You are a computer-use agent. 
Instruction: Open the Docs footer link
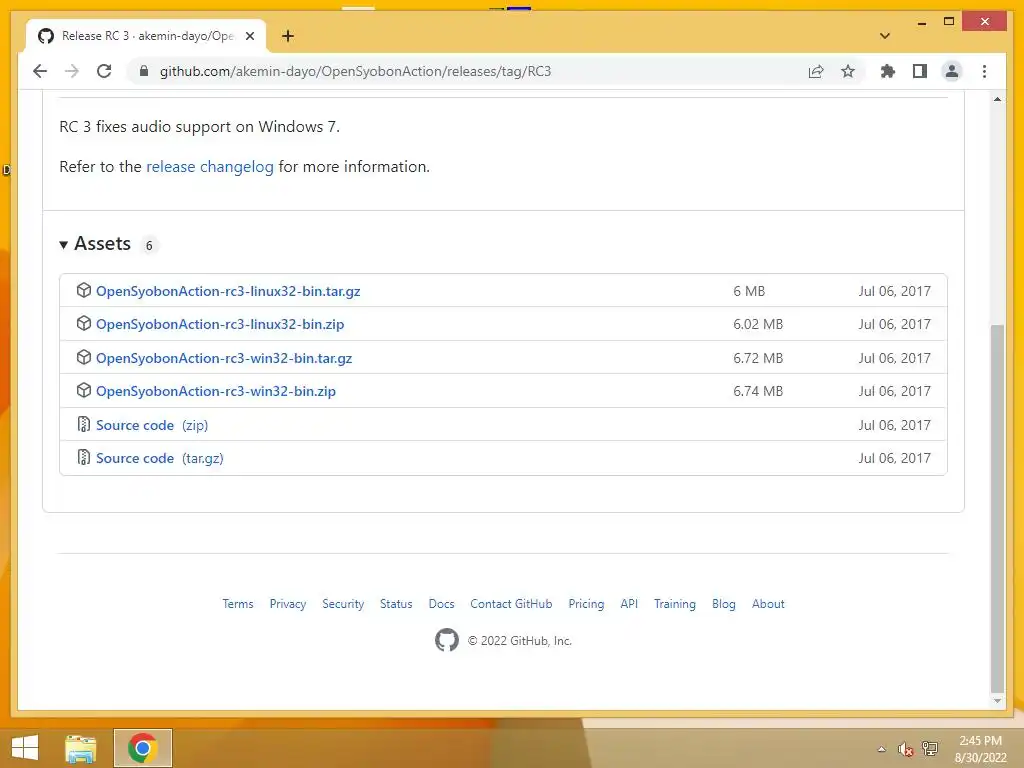(x=441, y=604)
